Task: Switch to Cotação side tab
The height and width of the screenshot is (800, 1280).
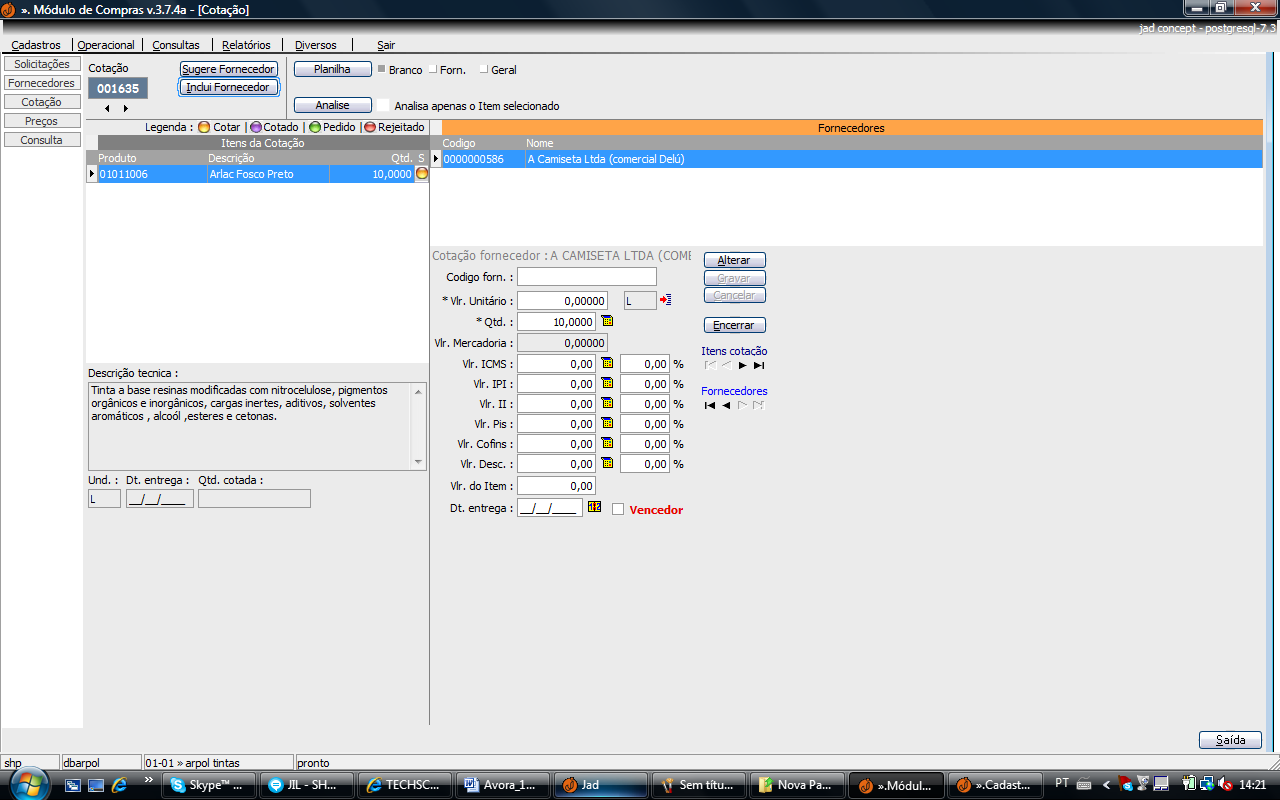Action: [x=42, y=102]
